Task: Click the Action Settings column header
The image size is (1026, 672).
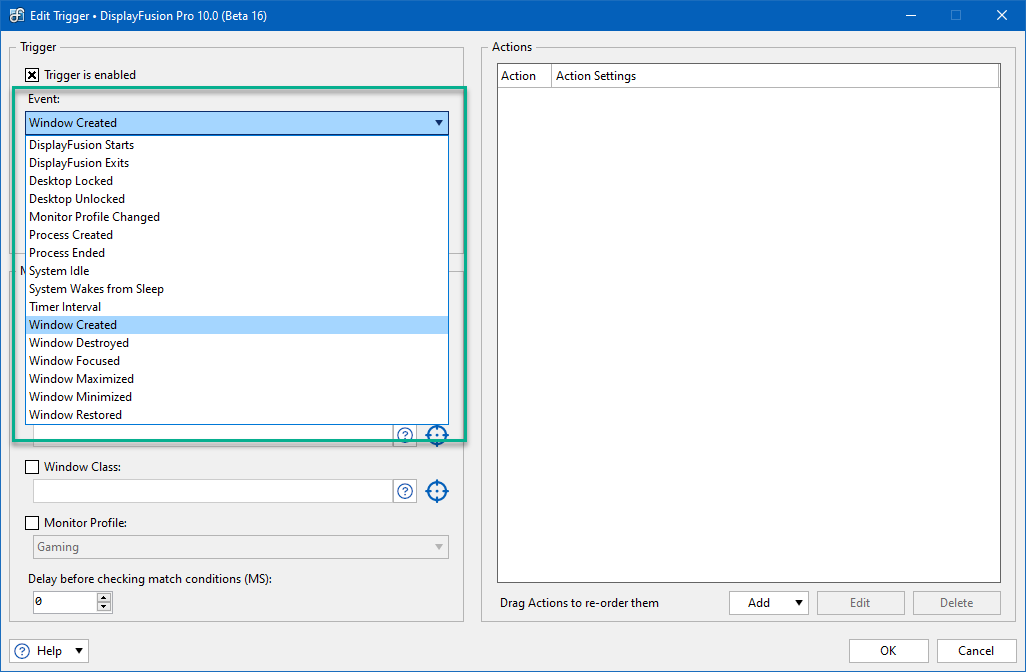Action: [775, 76]
